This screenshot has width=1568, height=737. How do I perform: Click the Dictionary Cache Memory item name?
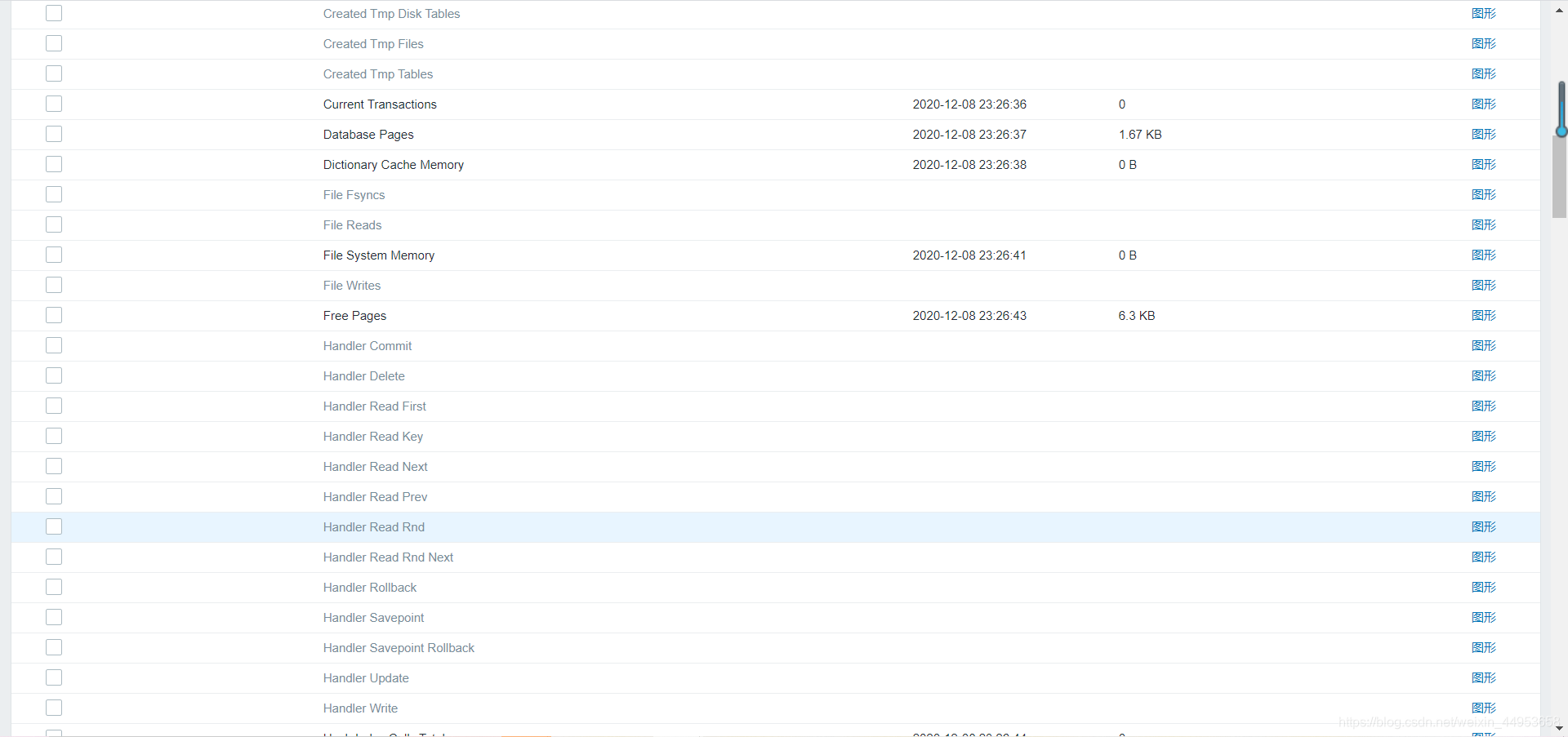click(394, 164)
